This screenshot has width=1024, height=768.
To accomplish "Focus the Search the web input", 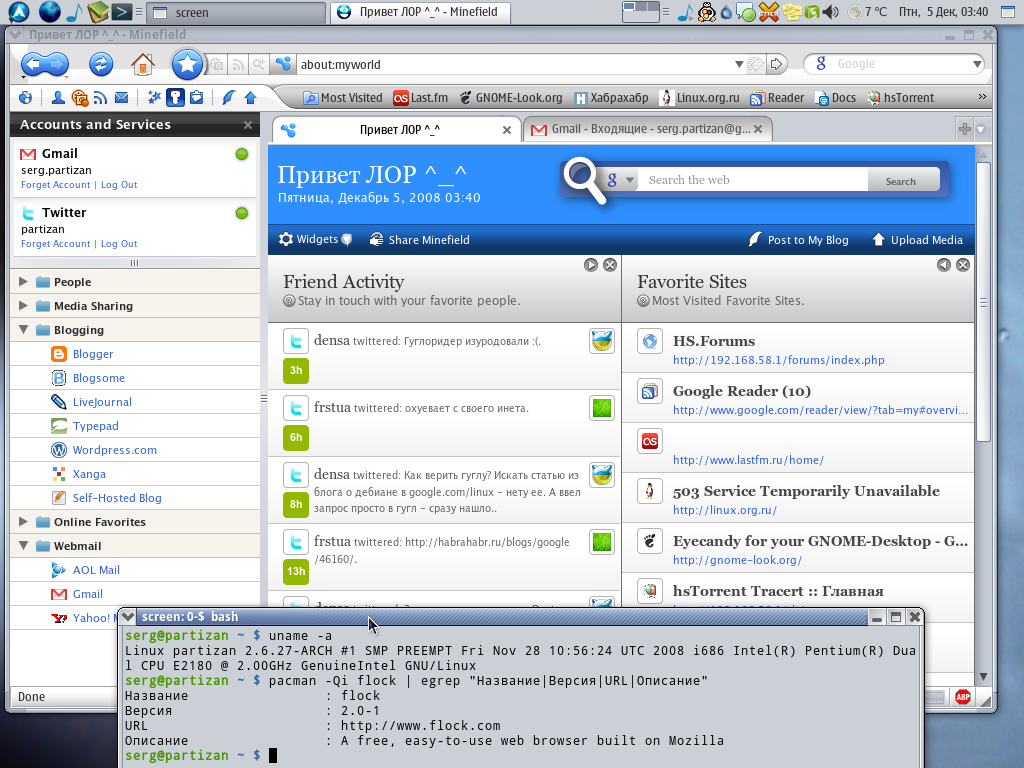I will 753,180.
